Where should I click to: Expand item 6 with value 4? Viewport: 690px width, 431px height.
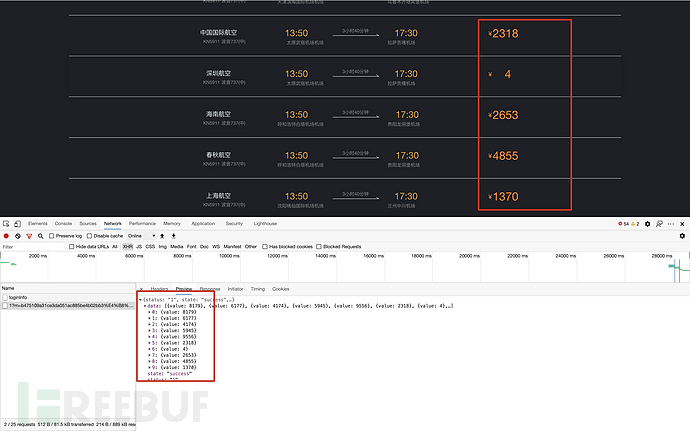click(149, 349)
